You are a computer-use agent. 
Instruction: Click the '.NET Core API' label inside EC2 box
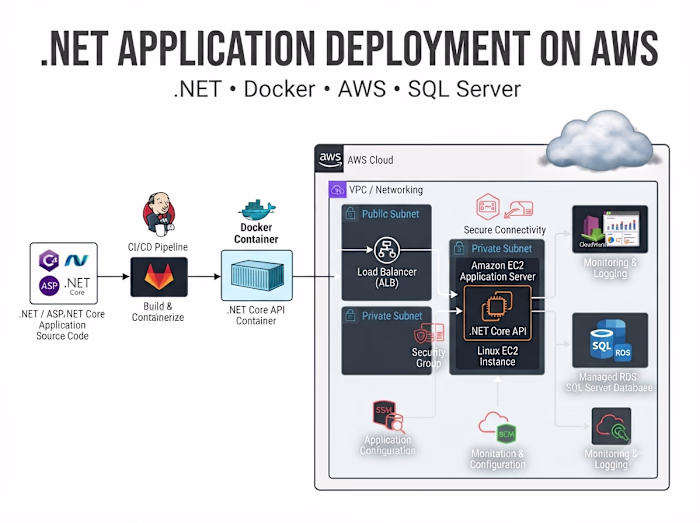498,331
